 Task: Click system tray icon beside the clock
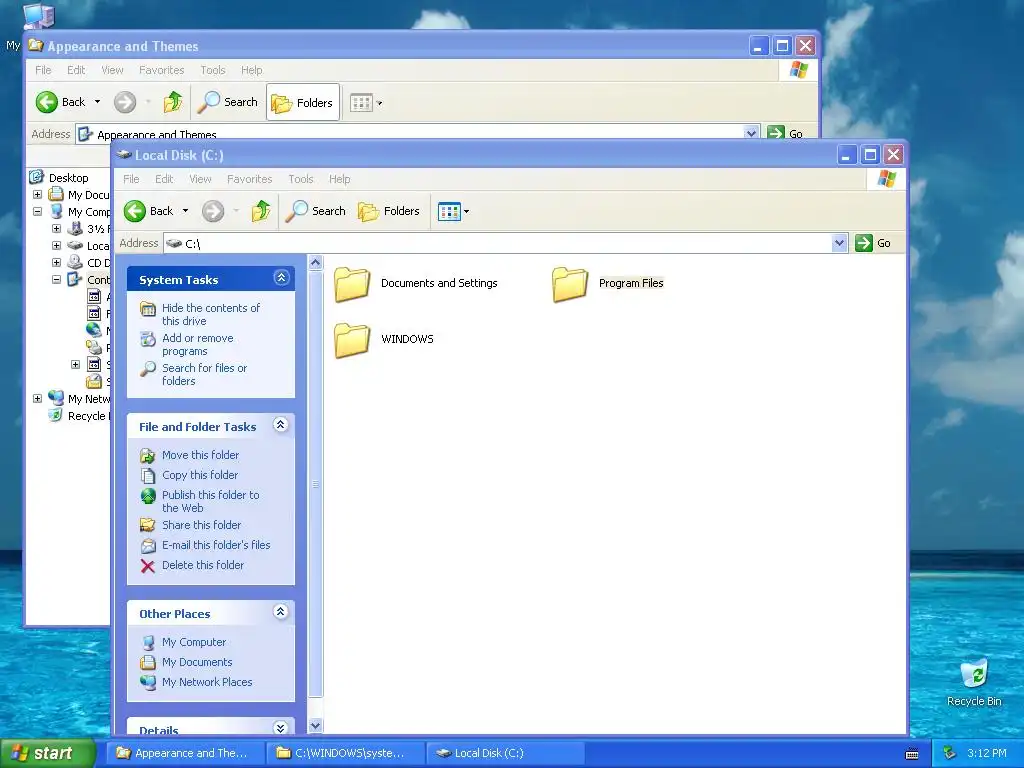click(x=950, y=753)
